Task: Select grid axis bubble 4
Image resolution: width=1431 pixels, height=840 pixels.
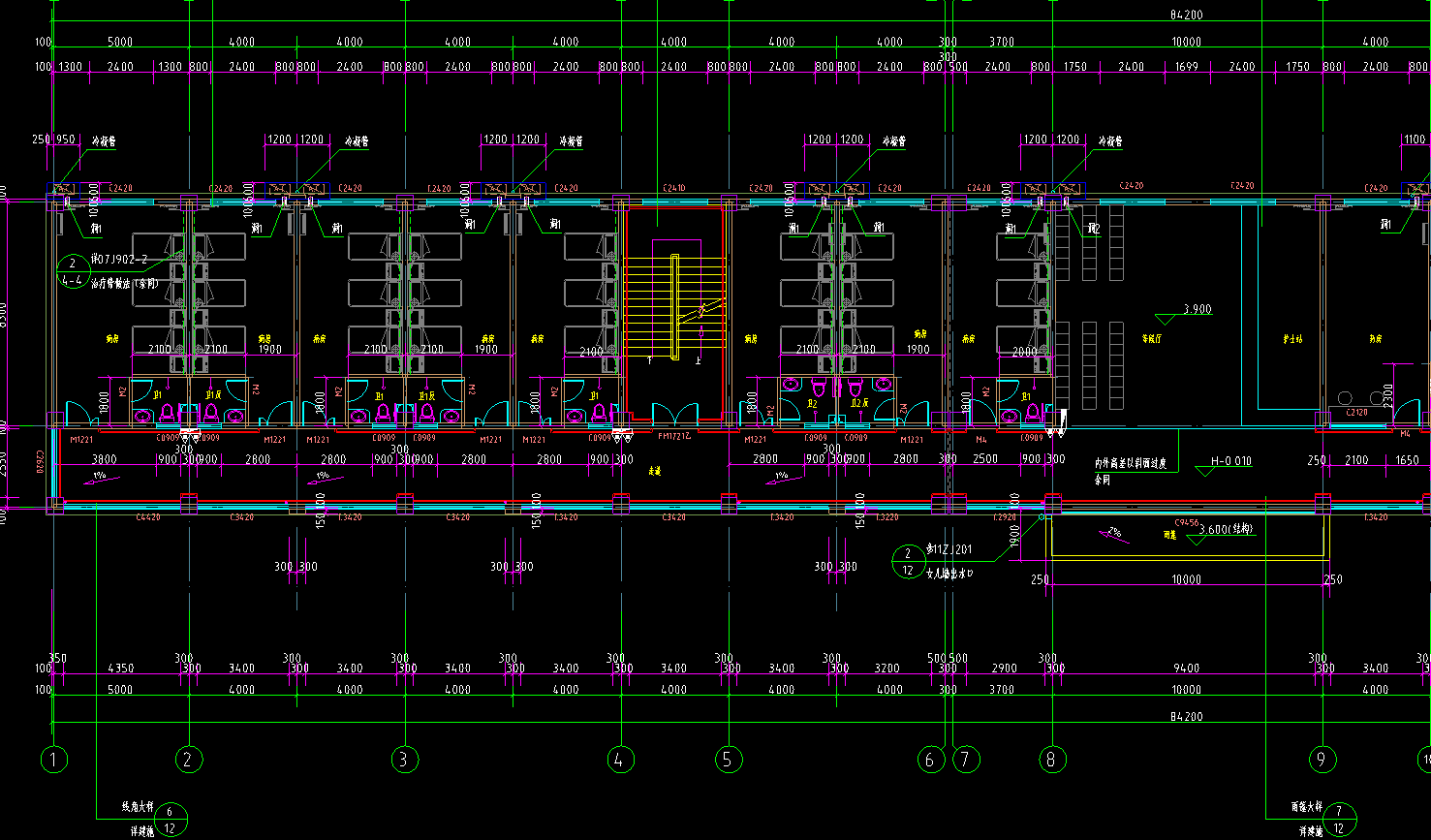Action: coord(620,760)
